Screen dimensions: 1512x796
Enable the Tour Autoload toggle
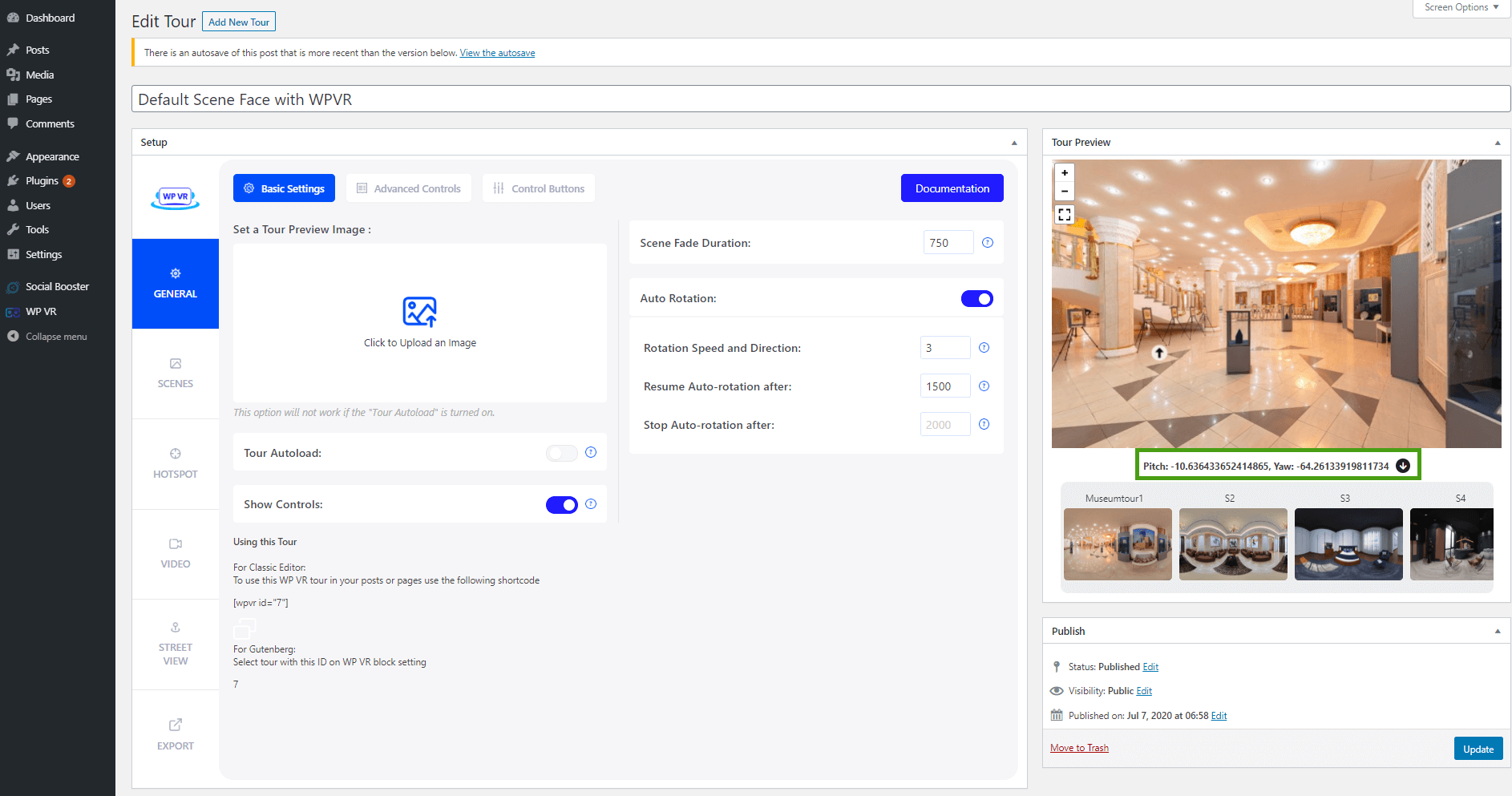pyautogui.click(x=562, y=454)
